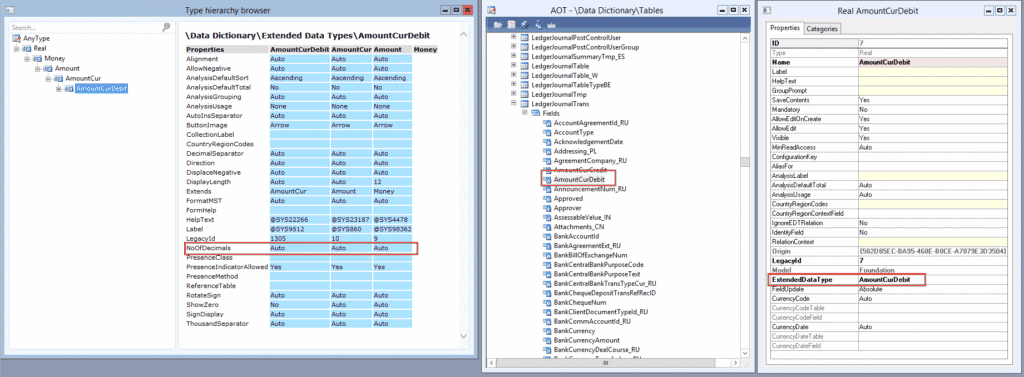Click the Name property value field
The width and height of the screenshot is (1024, 377).
[933, 62]
